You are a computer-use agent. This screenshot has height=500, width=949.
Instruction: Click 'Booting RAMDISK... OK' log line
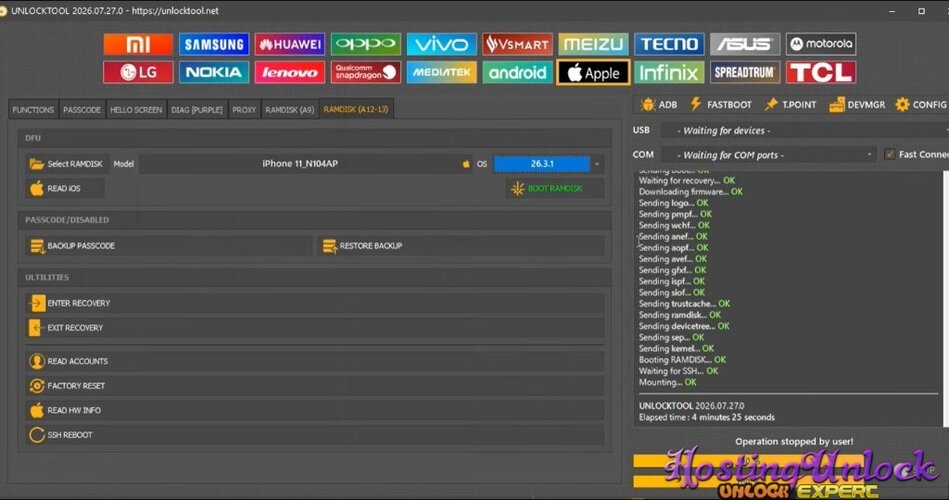pos(682,360)
